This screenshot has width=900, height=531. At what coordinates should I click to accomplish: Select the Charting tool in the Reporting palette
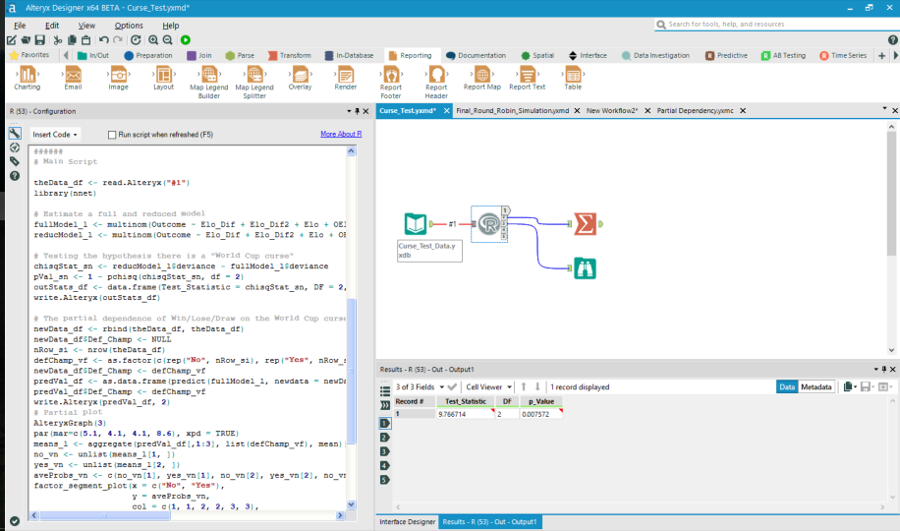[x=27, y=74]
